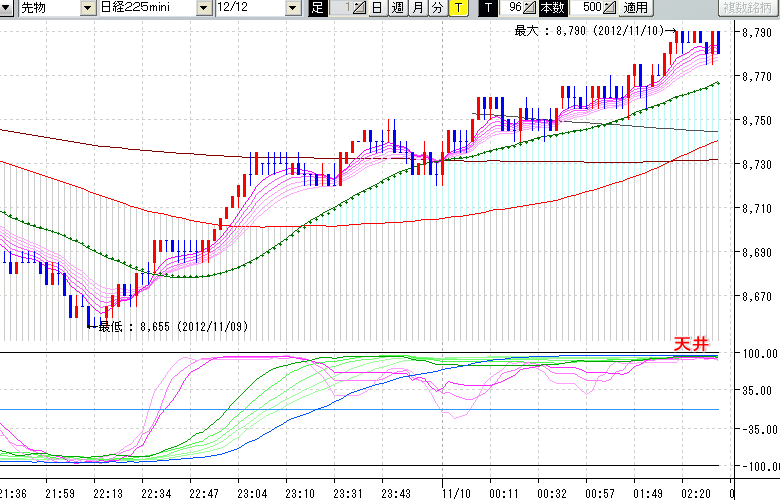
Task: Expand the 日経225mini instrument dropdown
Action: [204, 9]
